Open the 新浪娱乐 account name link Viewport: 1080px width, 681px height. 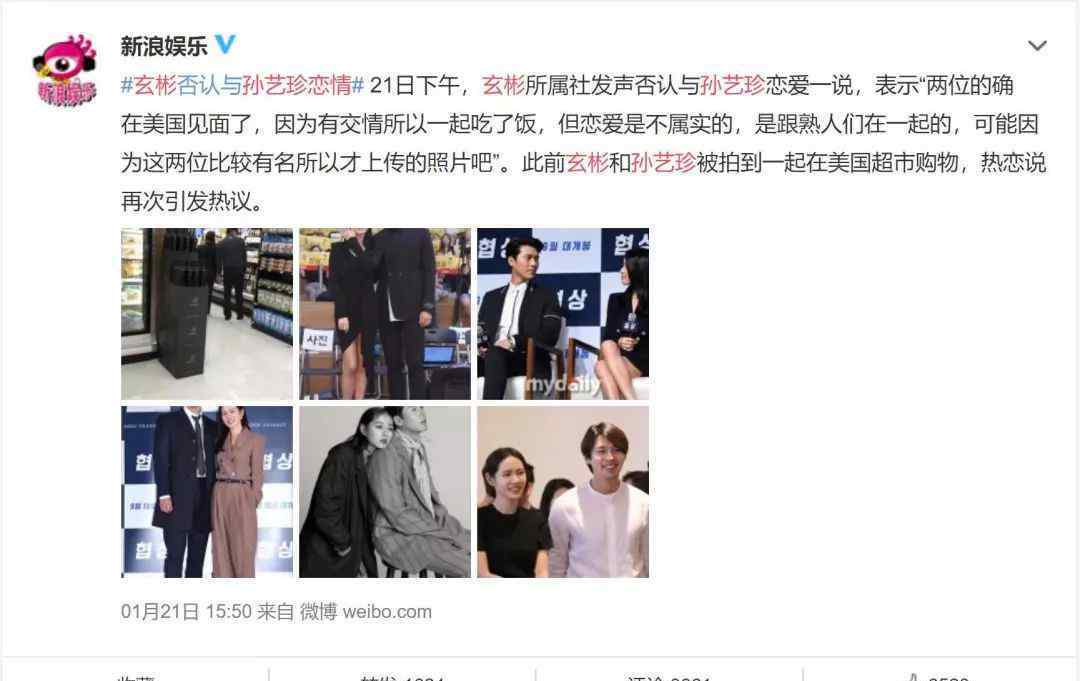[164, 46]
